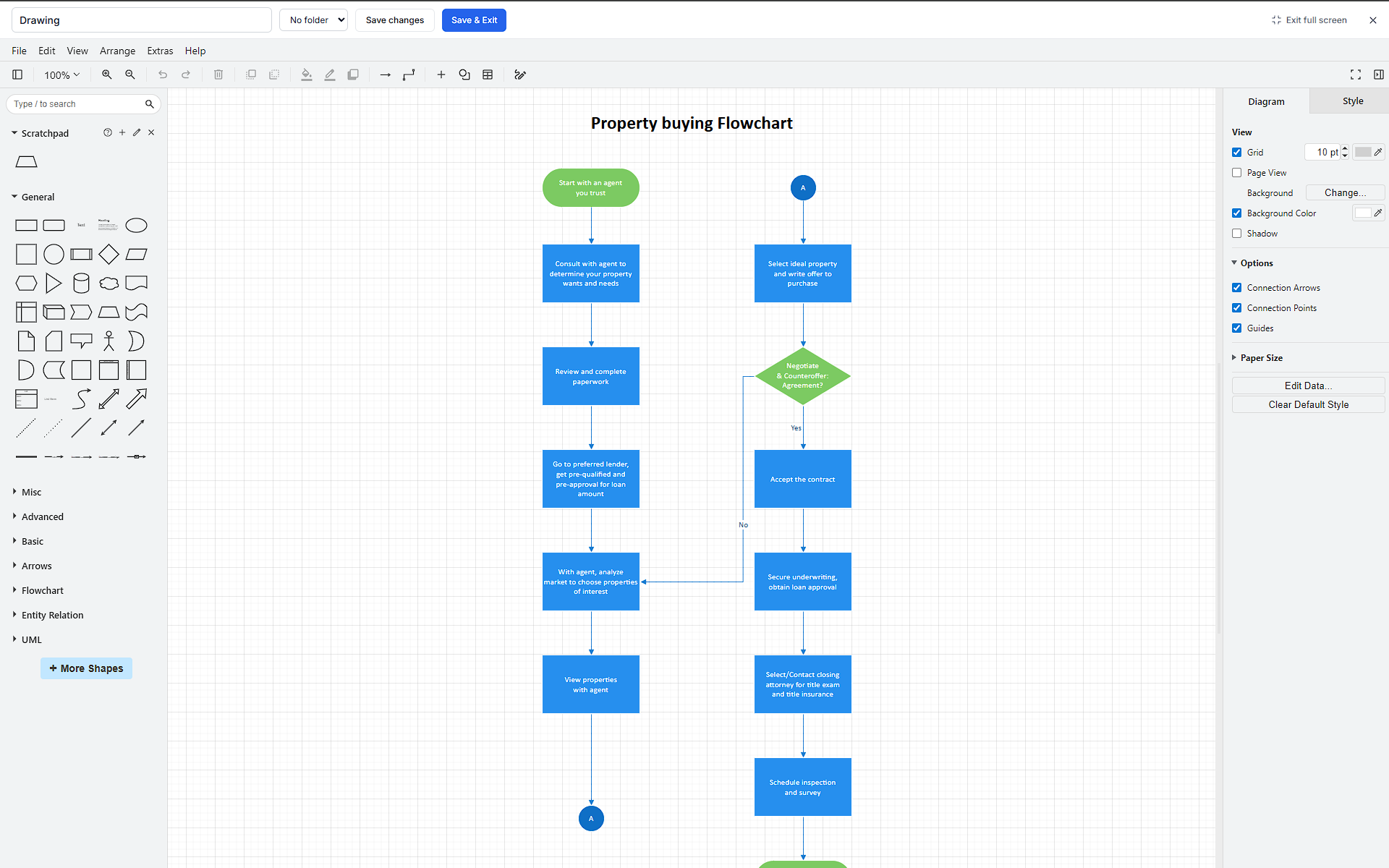
Task: Click the shapes search input field
Action: tap(76, 104)
